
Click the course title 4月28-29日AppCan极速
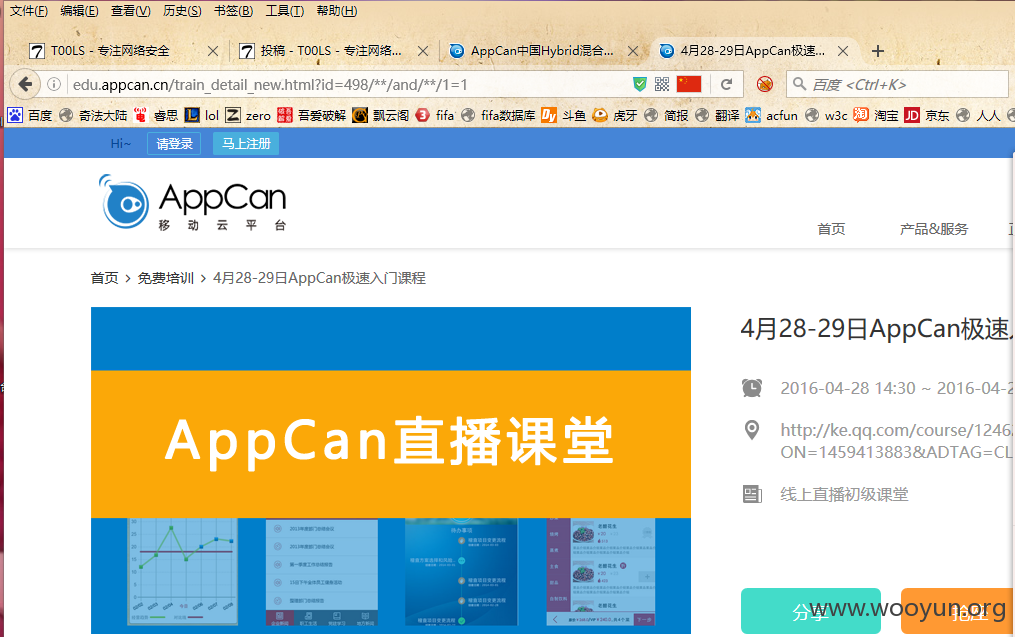pos(877,329)
